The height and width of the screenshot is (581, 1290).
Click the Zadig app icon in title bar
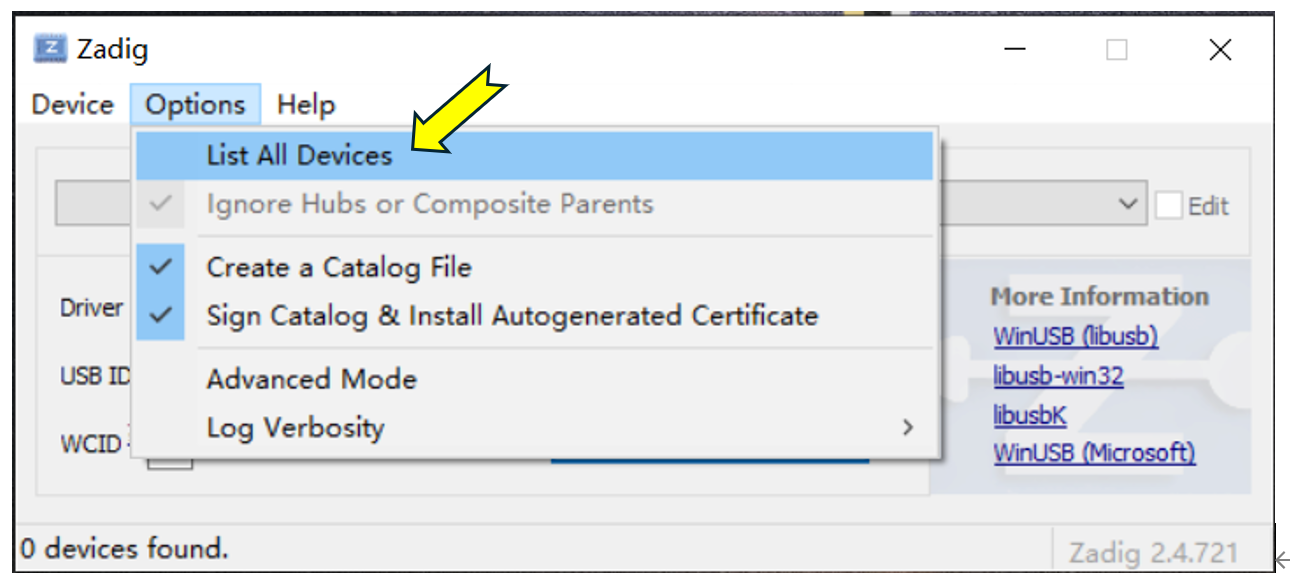pos(50,49)
